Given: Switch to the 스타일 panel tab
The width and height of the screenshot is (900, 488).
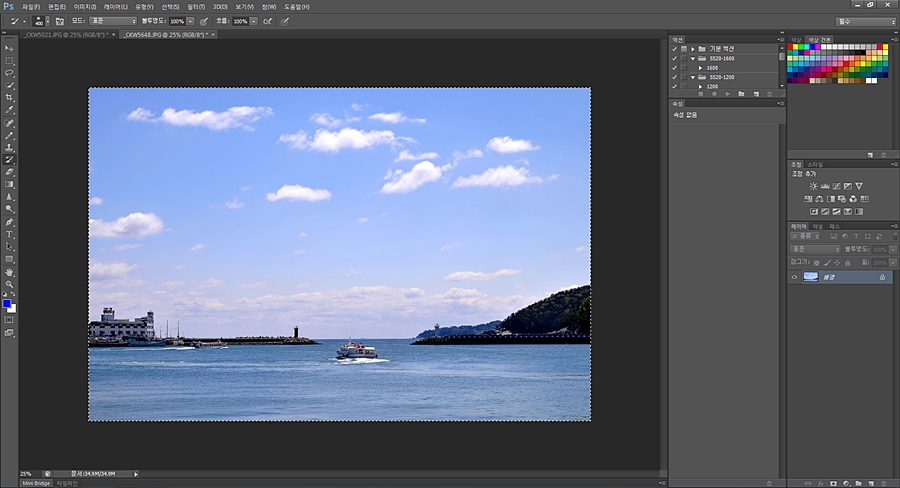Looking at the screenshot, I should pyautogui.click(x=813, y=164).
